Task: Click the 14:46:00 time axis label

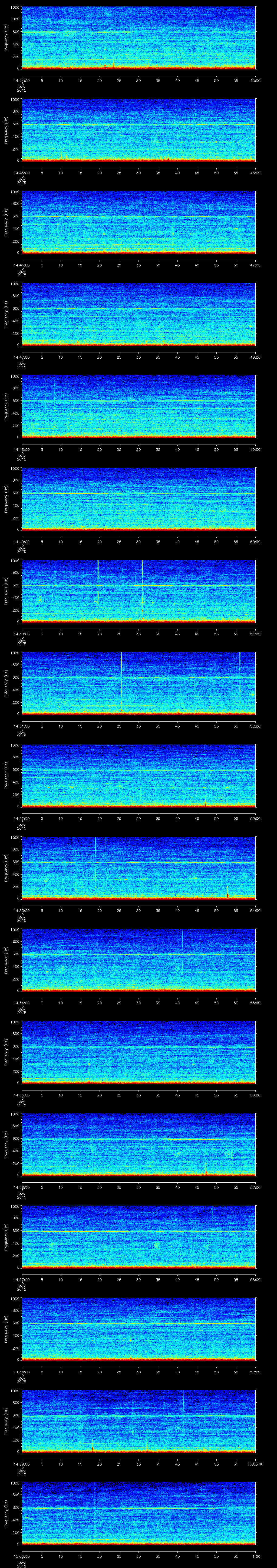Action: tap(21, 265)
